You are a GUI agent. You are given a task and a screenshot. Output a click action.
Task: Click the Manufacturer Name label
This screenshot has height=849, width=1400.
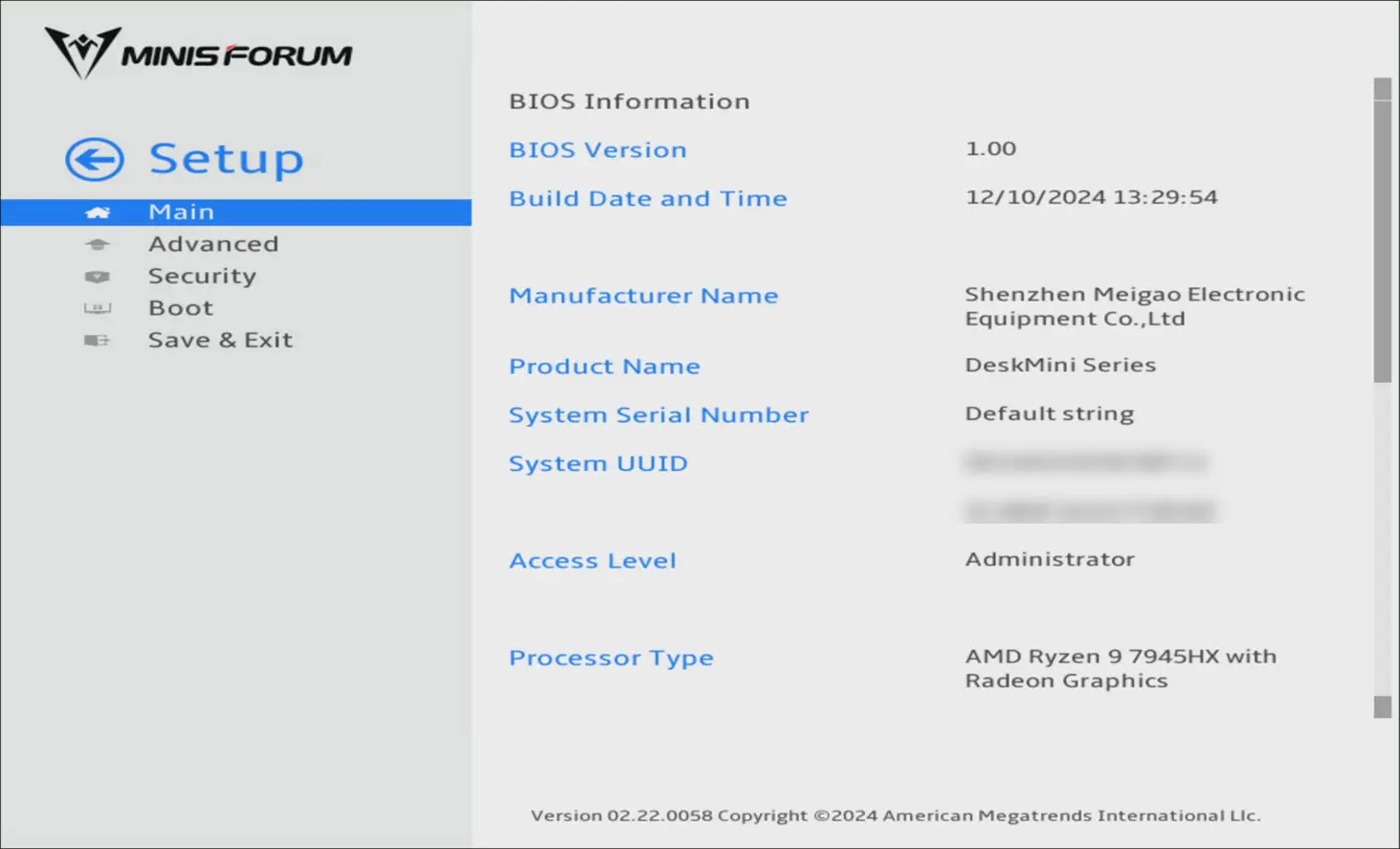click(644, 296)
